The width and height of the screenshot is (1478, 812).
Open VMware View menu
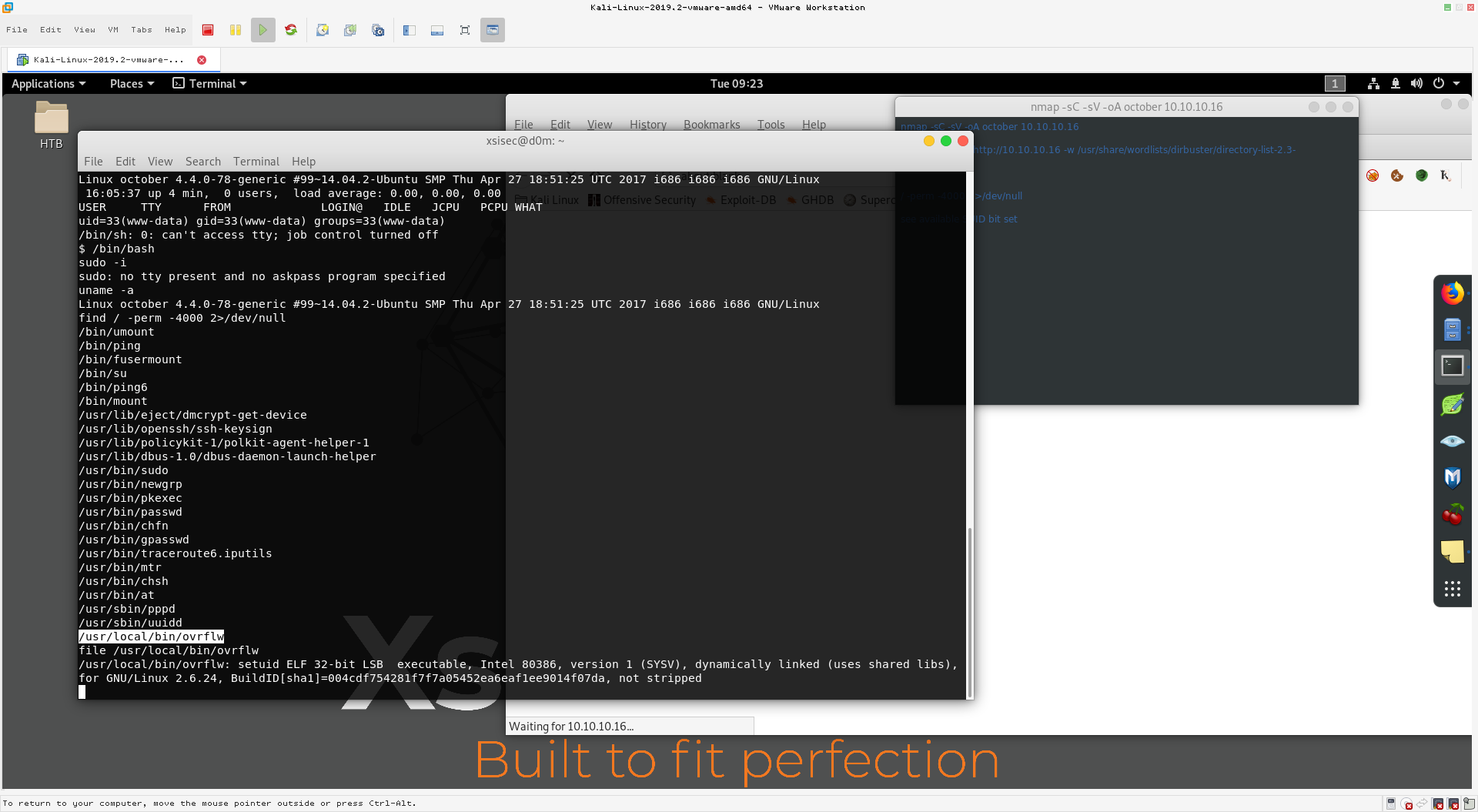pos(85,30)
